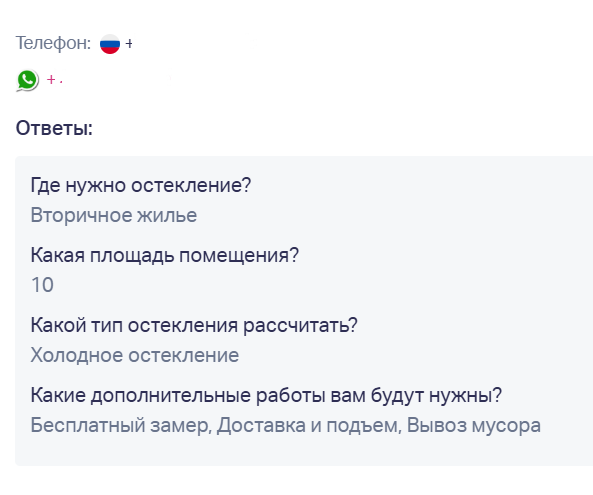Click the word 'Холодное' in the third answer
This screenshot has height=495, width=593.
click(x=77, y=355)
